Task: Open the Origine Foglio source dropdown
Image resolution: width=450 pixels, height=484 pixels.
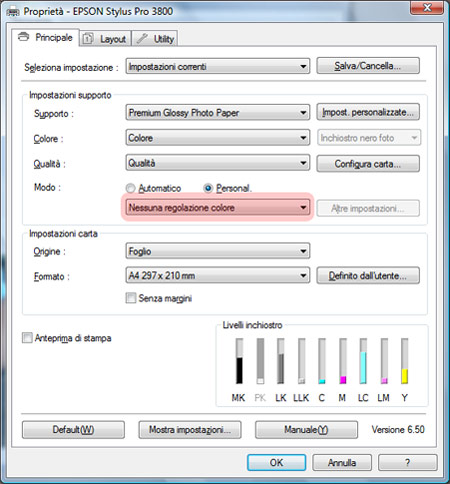Action: point(218,251)
